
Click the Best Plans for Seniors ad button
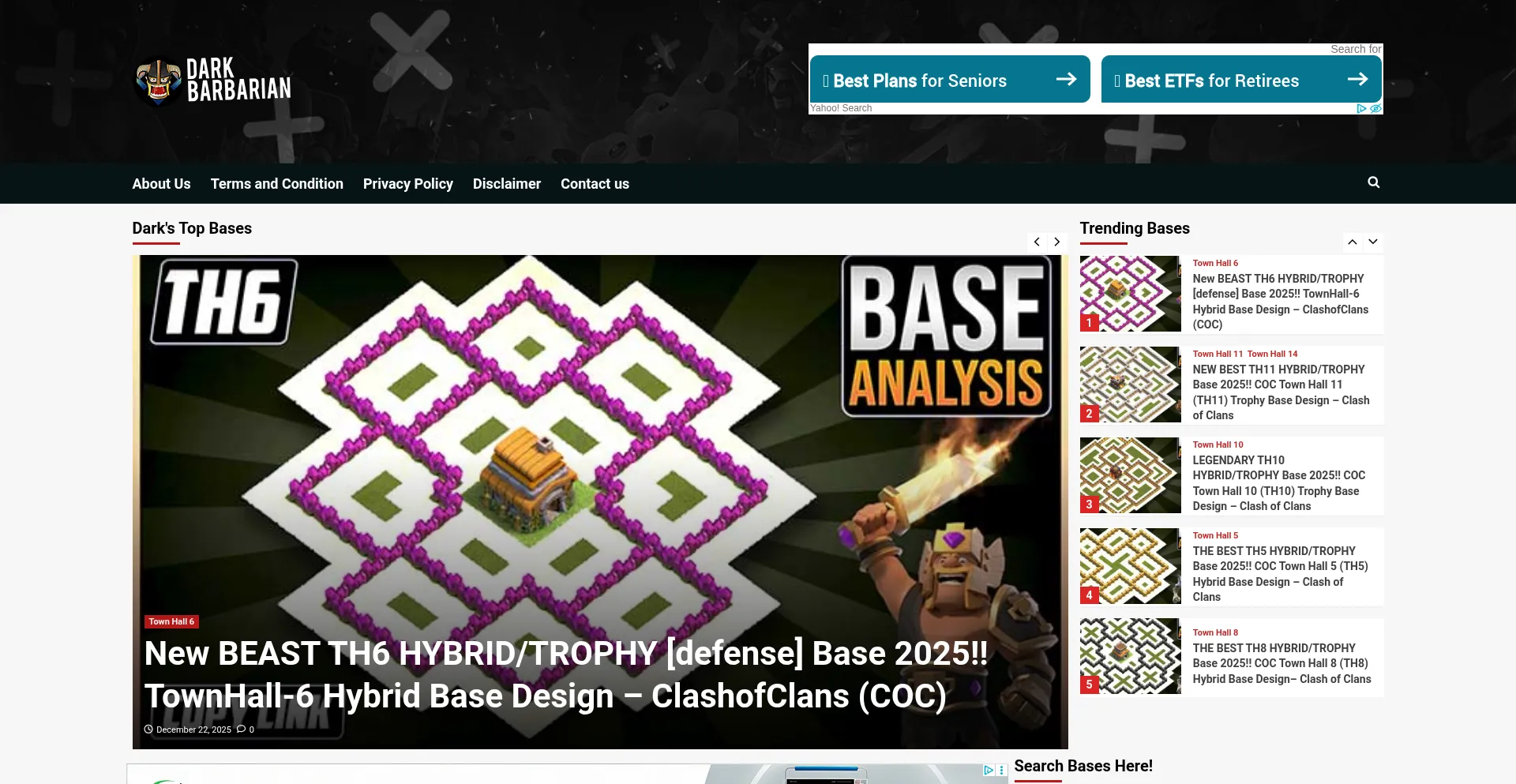coord(949,80)
